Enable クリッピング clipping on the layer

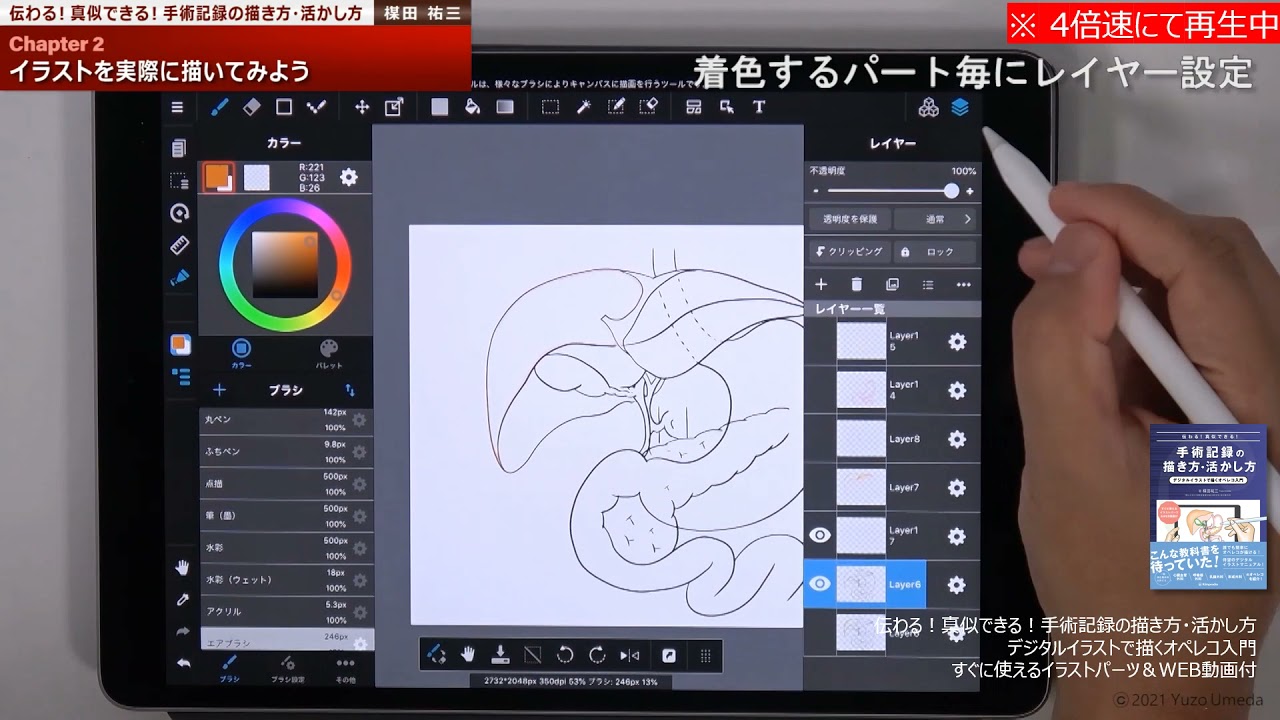pyautogui.click(x=848, y=251)
